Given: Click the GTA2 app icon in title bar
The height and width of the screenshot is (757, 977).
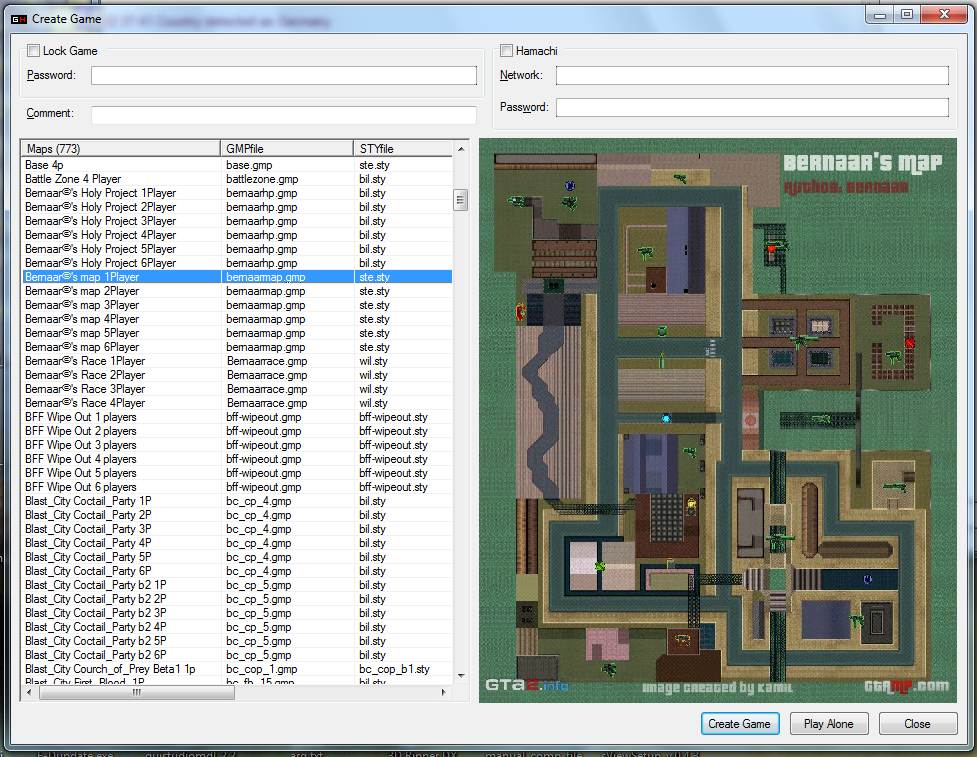Looking at the screenshot, I should pyautogui.click(x=18, y=18).
